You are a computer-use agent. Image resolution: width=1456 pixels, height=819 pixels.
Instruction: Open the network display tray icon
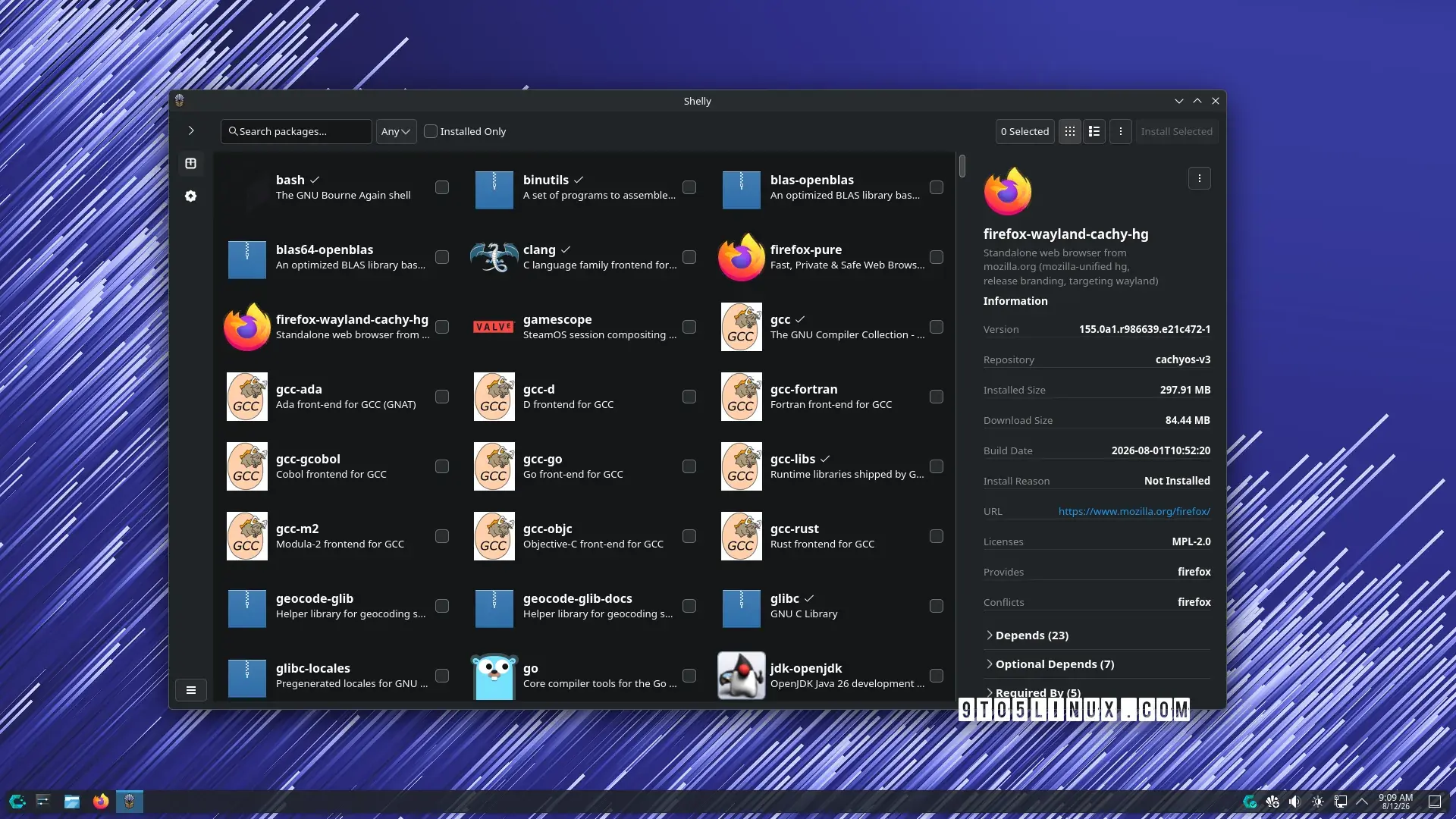pos(1341,802)
